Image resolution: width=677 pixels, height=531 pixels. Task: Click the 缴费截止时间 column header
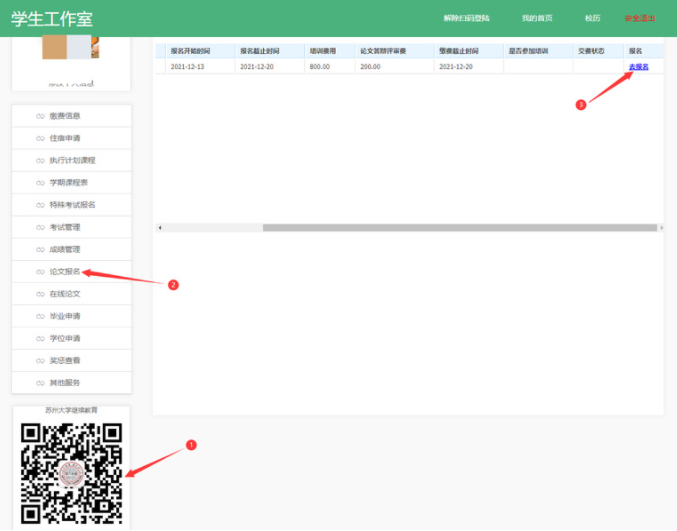tap(469, 51)
